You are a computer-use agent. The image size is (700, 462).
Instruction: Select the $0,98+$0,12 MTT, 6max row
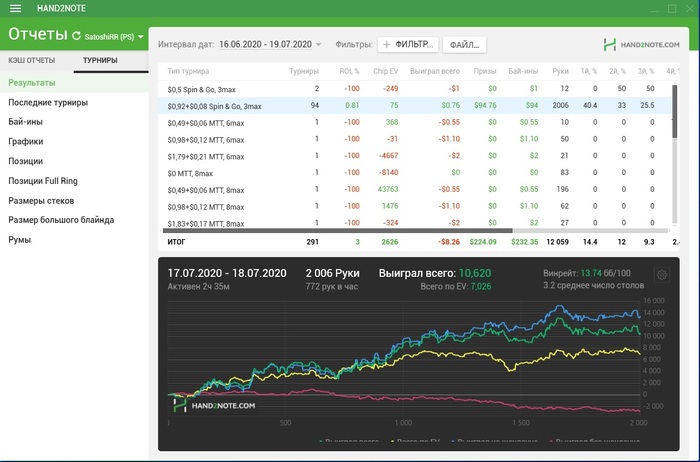coord(415,139)
